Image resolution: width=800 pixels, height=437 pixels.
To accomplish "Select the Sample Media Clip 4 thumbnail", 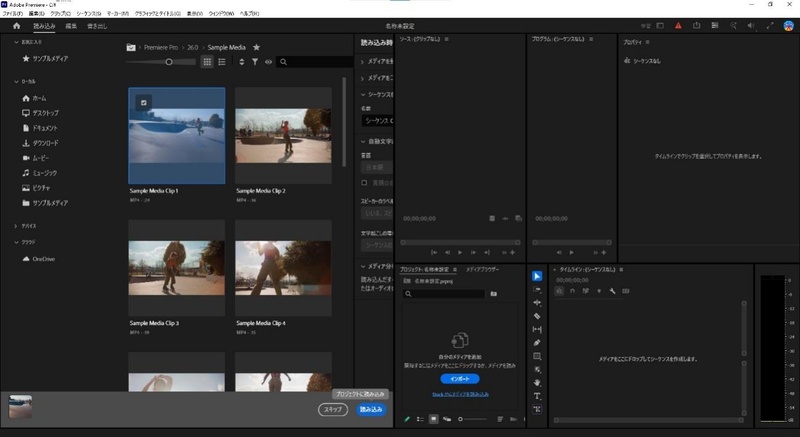I will point(283,268).
